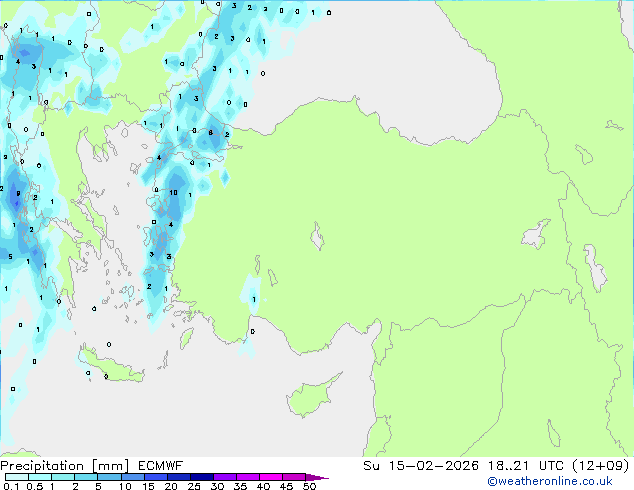Click the "35" legend scale label
The image size is (634, 490).
point(240,486)
